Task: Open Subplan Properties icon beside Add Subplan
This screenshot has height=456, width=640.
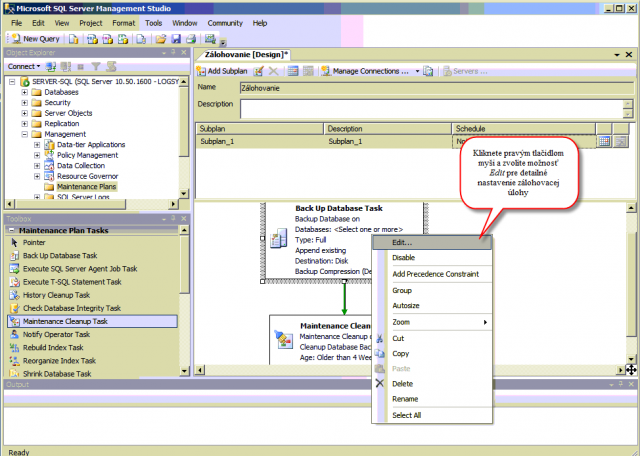Action: click(x=258, y=71)
